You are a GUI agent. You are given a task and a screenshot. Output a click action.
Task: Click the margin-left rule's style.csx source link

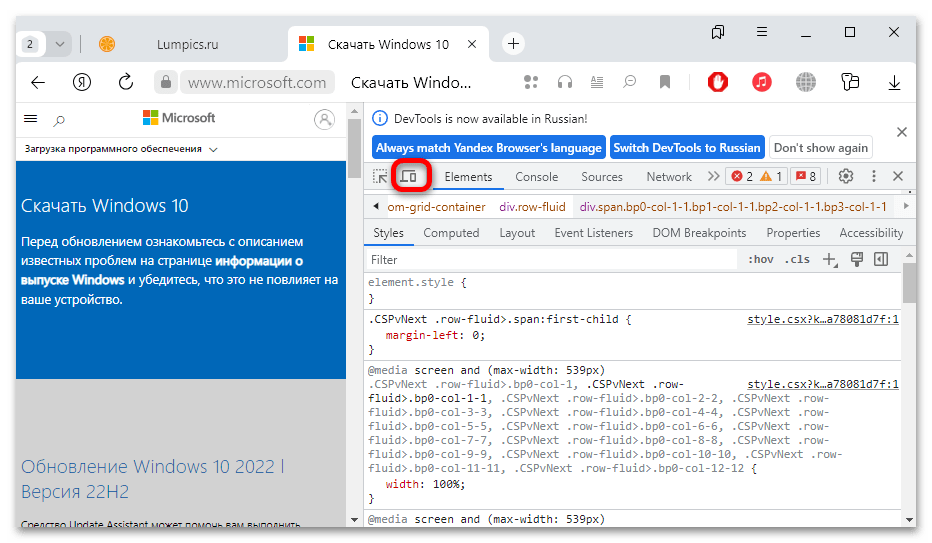tap(823, 320)
